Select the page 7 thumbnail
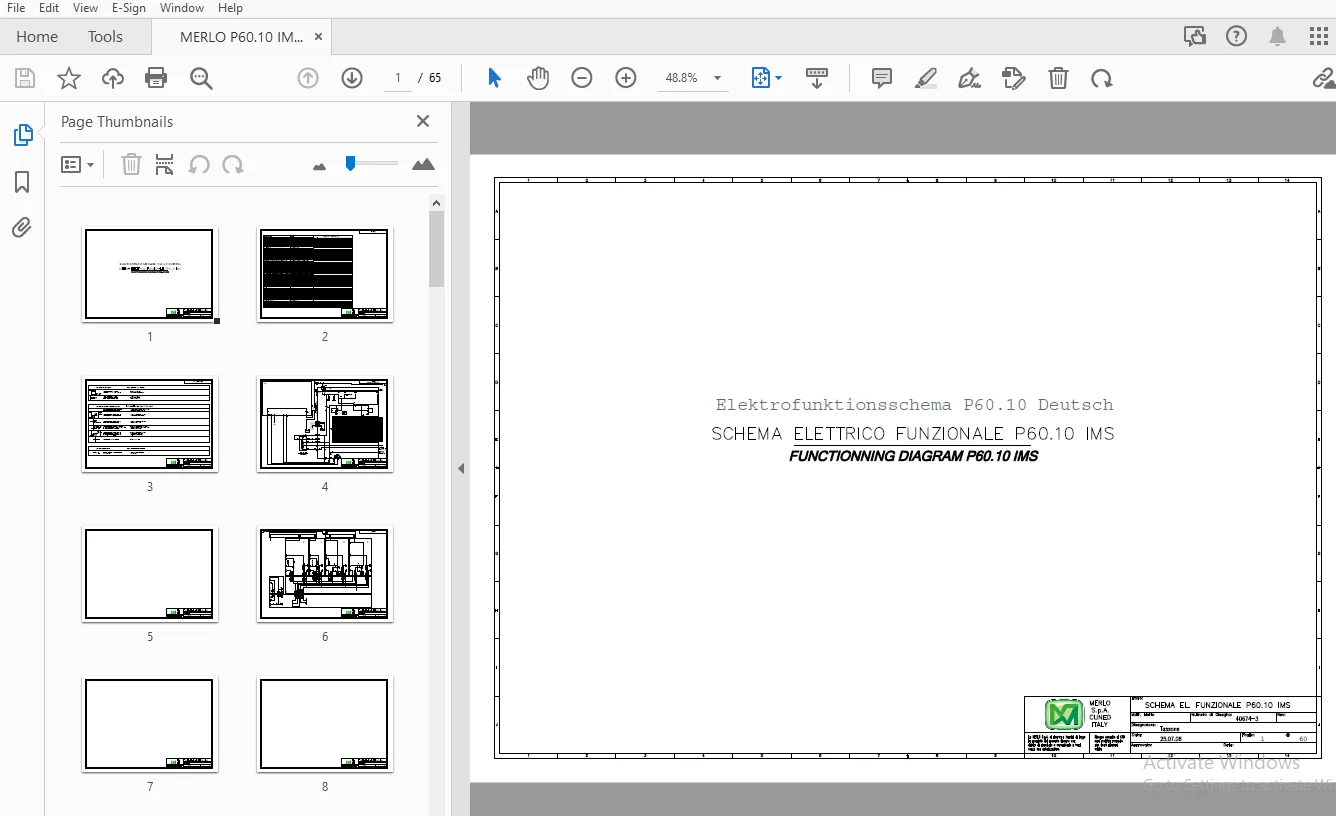Screen dimensions: 1336x816 tap(150, 724)
